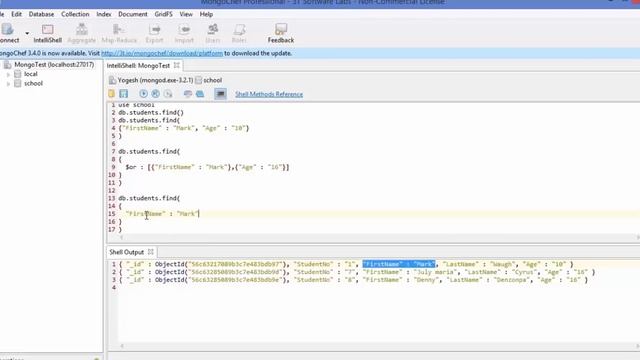Close the IntelliShell: MongoTest tab

(x=176, y=65)
